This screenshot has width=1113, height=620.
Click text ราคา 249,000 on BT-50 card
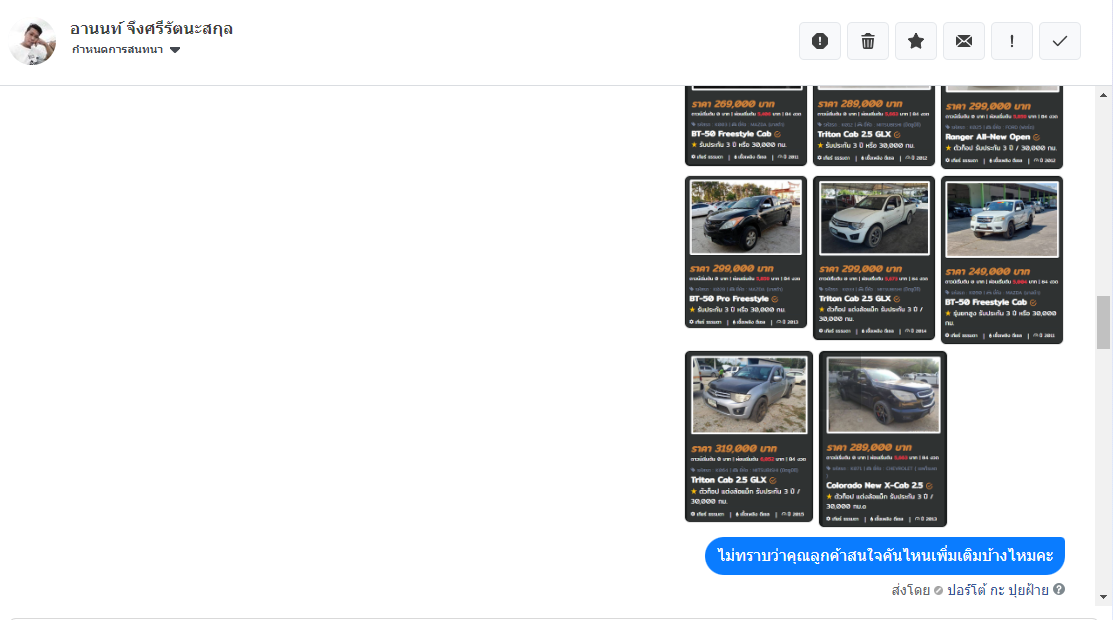[x=987, y=271]
